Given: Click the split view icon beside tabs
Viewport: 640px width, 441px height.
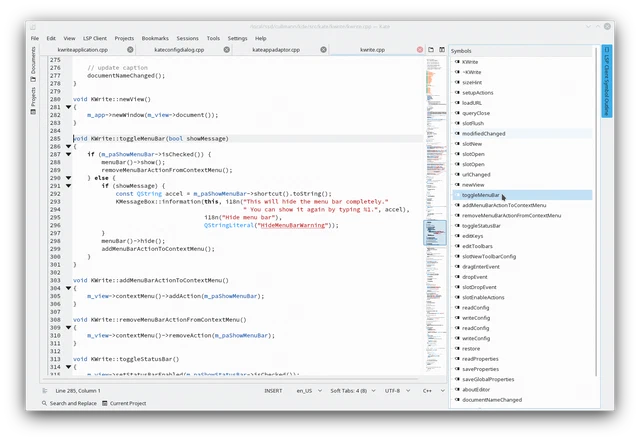Looking at the screenshot, I should tap(442, 49).
